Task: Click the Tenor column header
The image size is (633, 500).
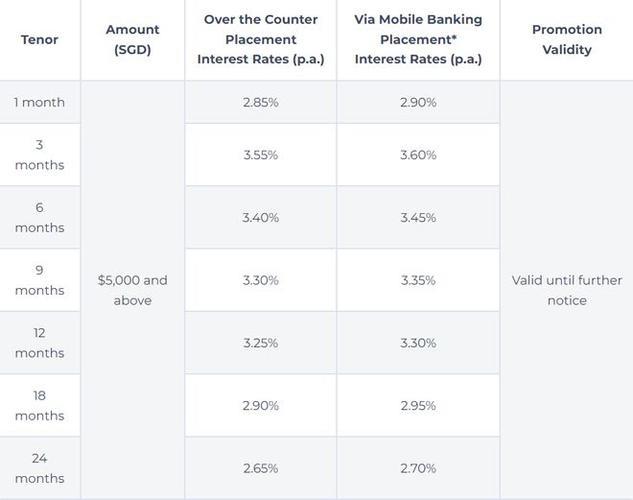Action: (40, 40)
